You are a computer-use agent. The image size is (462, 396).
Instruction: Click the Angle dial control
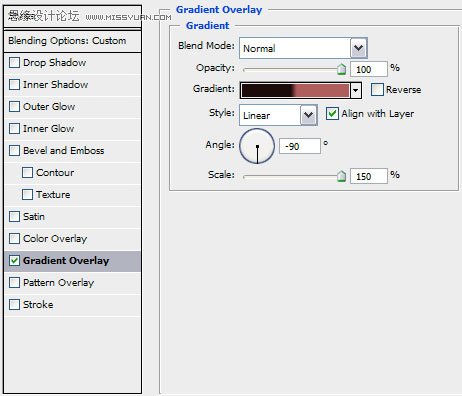(x=257, y=146)
